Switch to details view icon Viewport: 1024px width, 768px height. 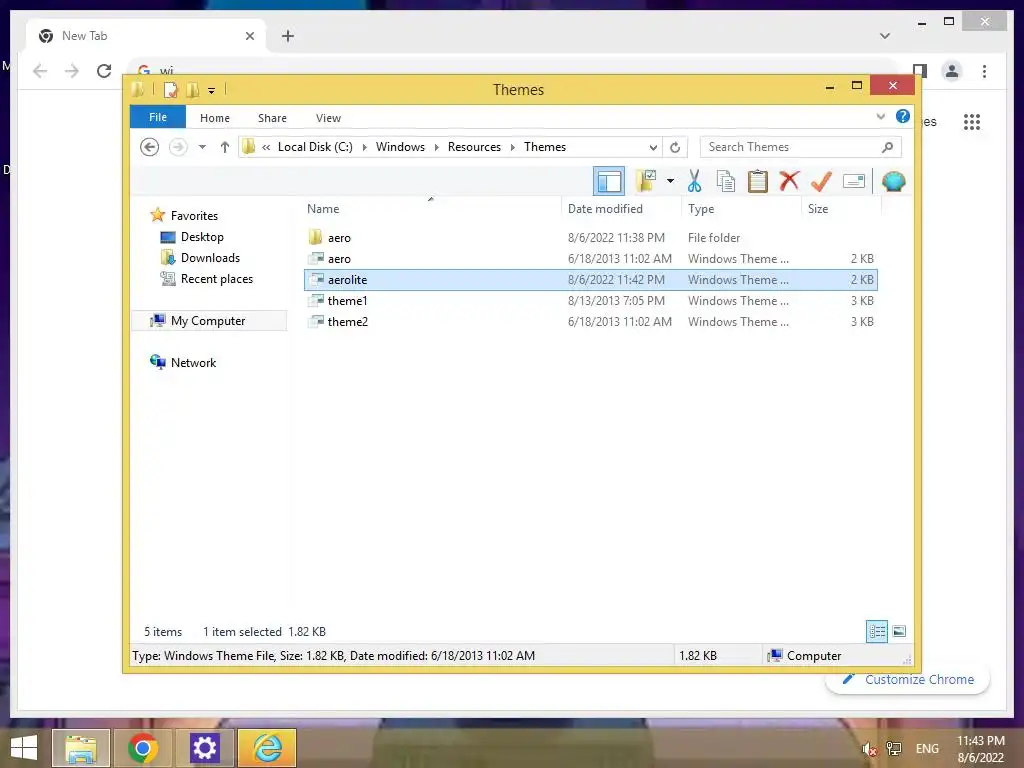coord(876,632)
